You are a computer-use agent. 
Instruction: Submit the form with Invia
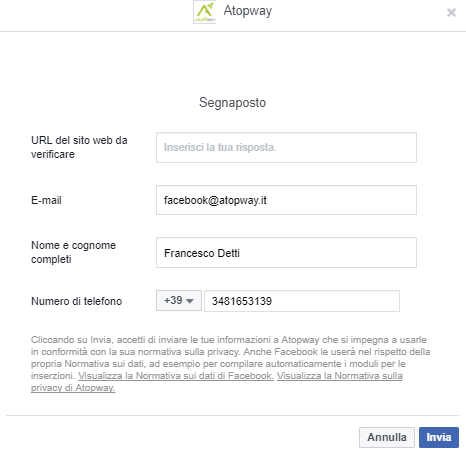(439, 437)
